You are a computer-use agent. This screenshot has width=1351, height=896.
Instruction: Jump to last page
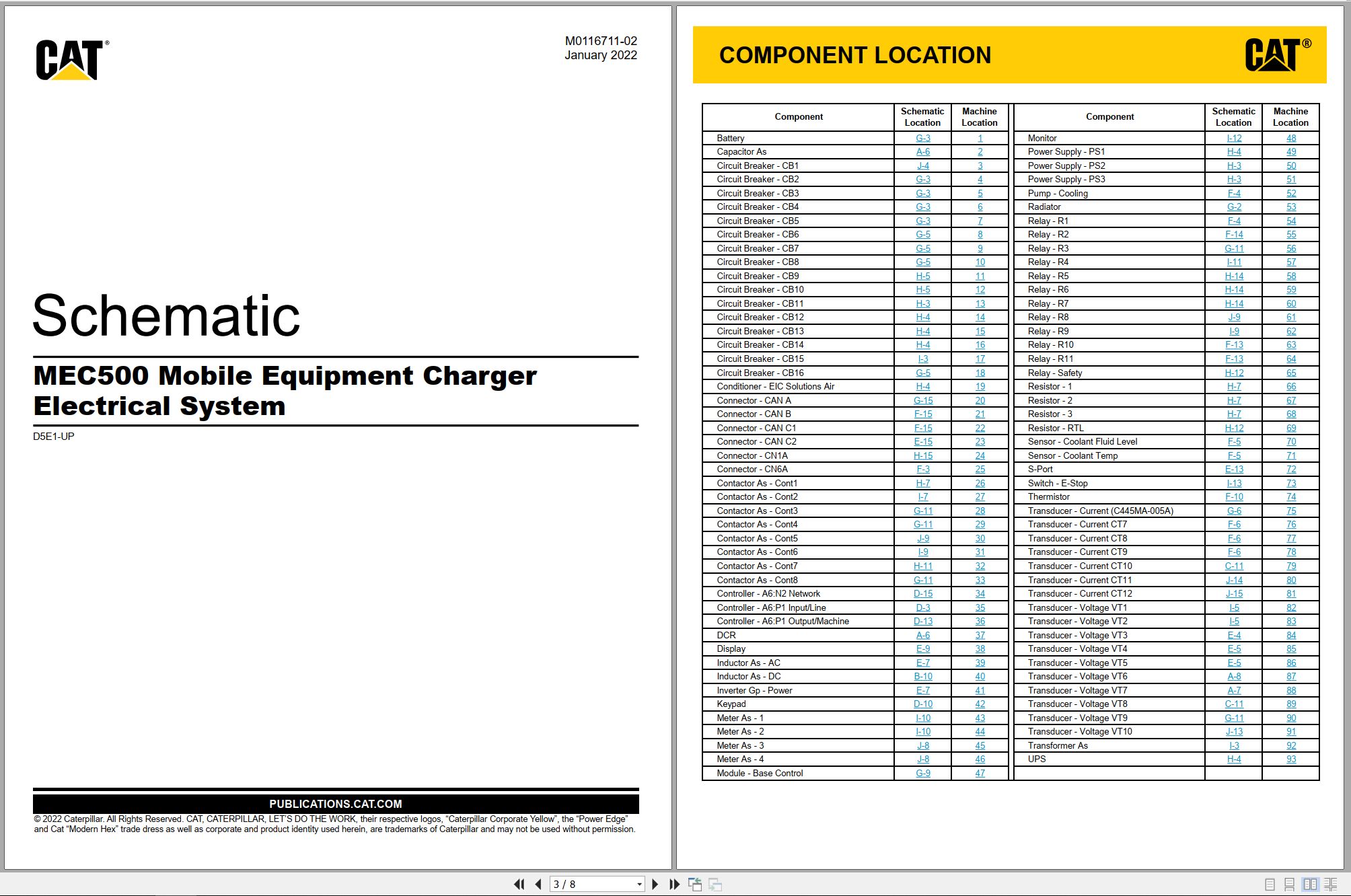click(x=674, y=884)
